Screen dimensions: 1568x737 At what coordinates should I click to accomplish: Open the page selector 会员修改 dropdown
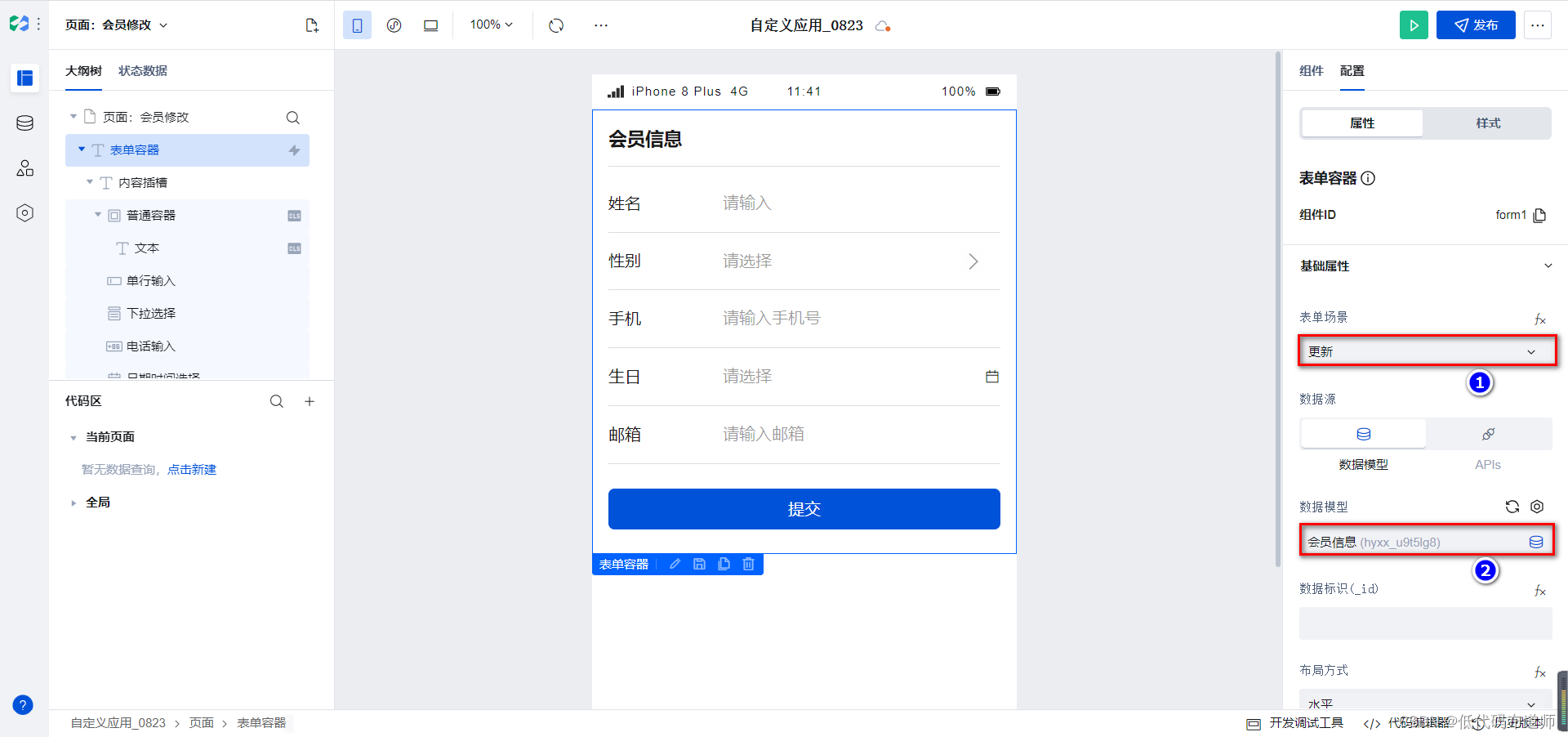tap(117, 25)
